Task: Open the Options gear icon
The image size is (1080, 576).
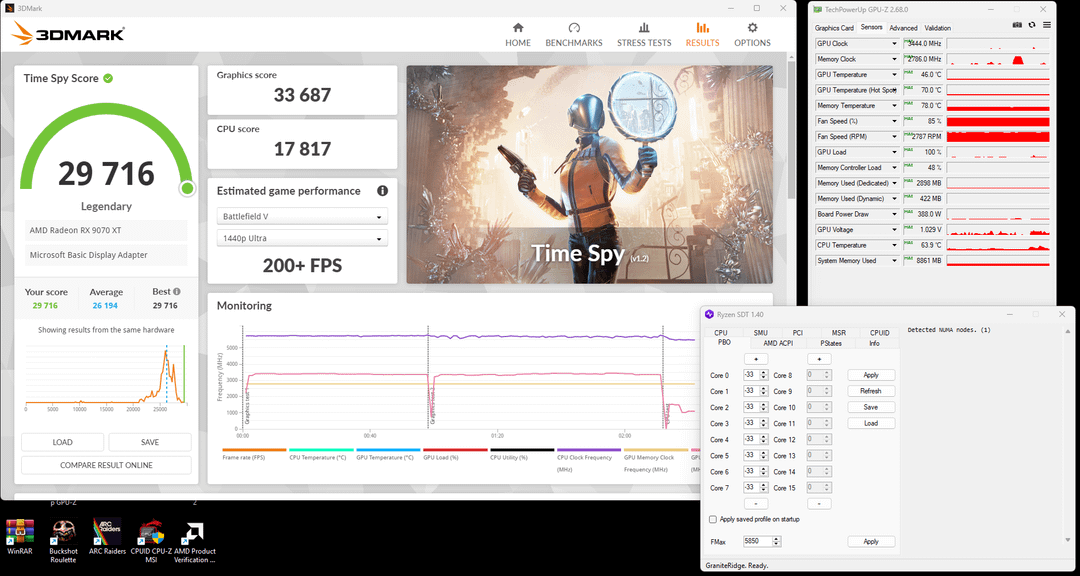Action: pos(752,28)
